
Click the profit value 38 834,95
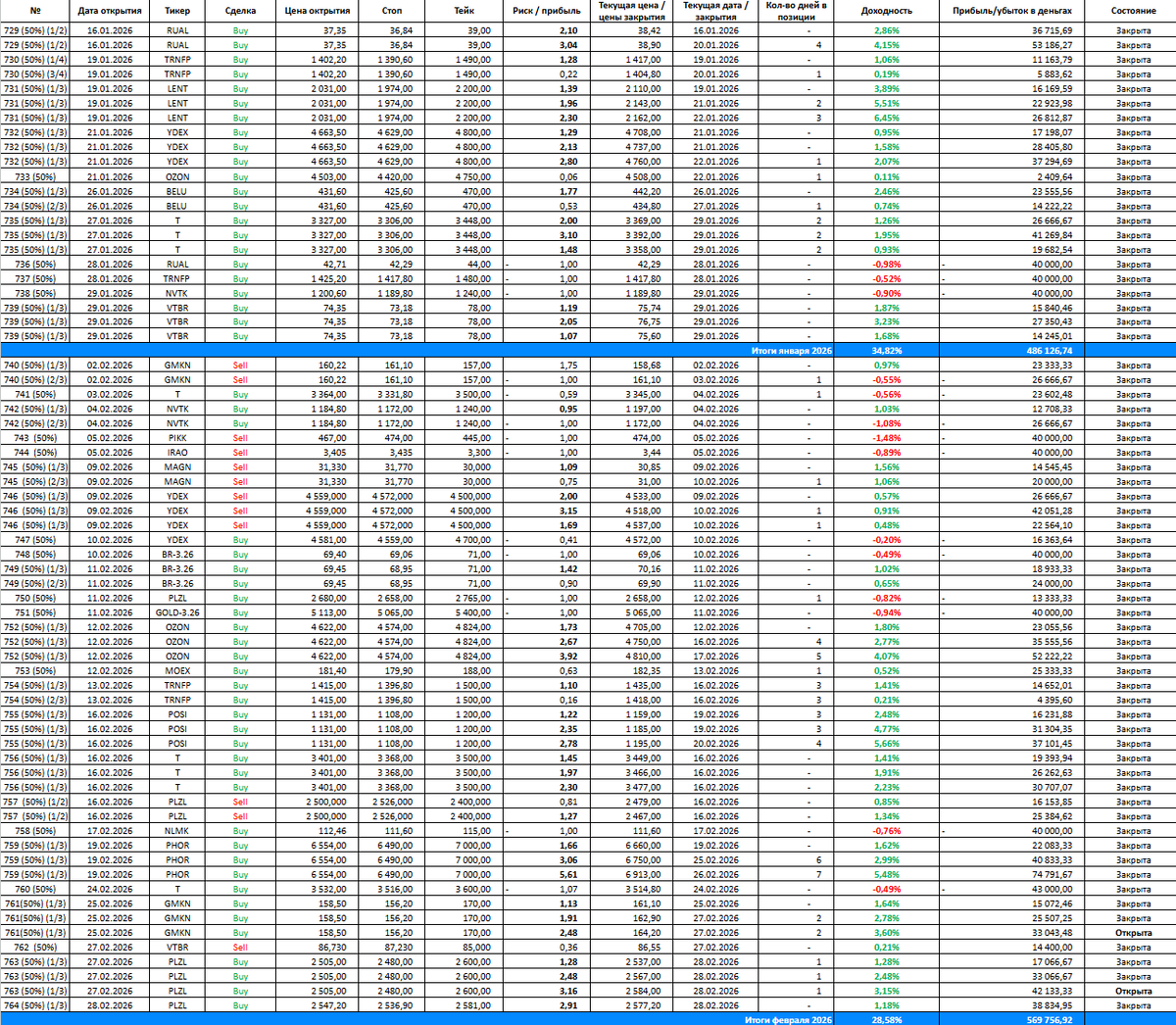[1053, 1005]
